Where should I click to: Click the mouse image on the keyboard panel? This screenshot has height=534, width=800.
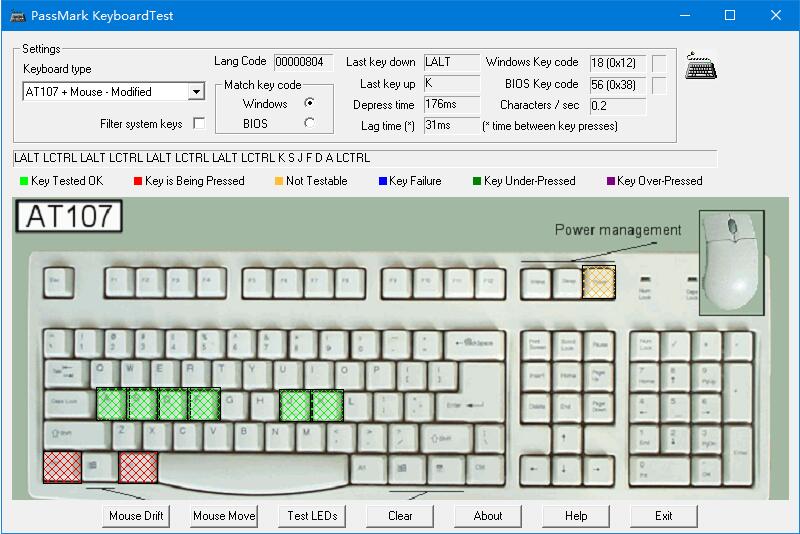732,262
